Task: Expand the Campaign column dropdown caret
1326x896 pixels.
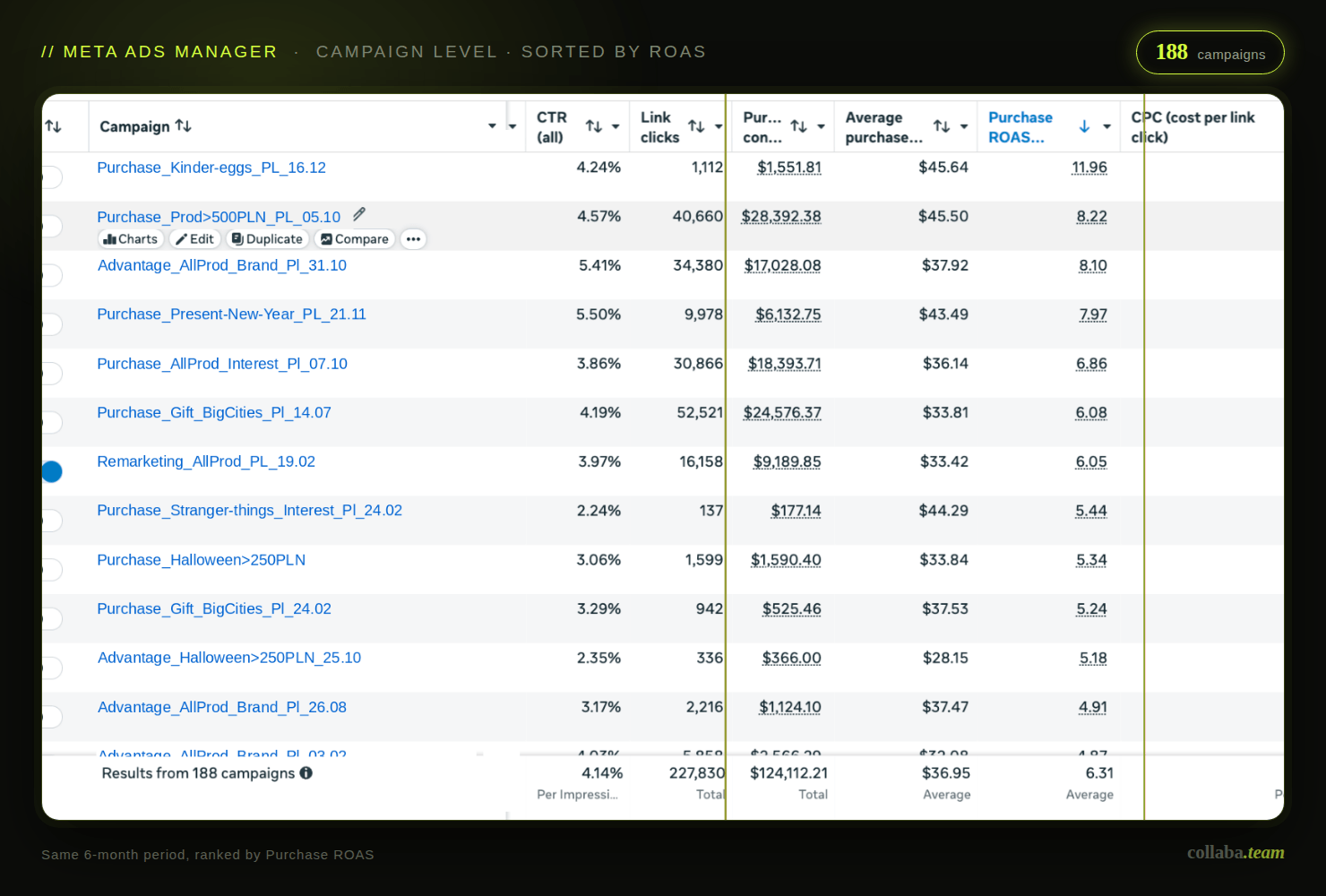Action: pyautogui.click(x=492, y=126)
